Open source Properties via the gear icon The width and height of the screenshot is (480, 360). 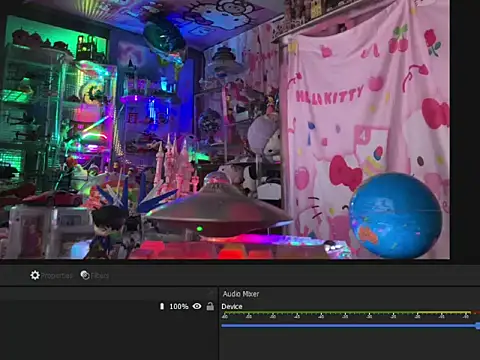[x=35, y=275]
